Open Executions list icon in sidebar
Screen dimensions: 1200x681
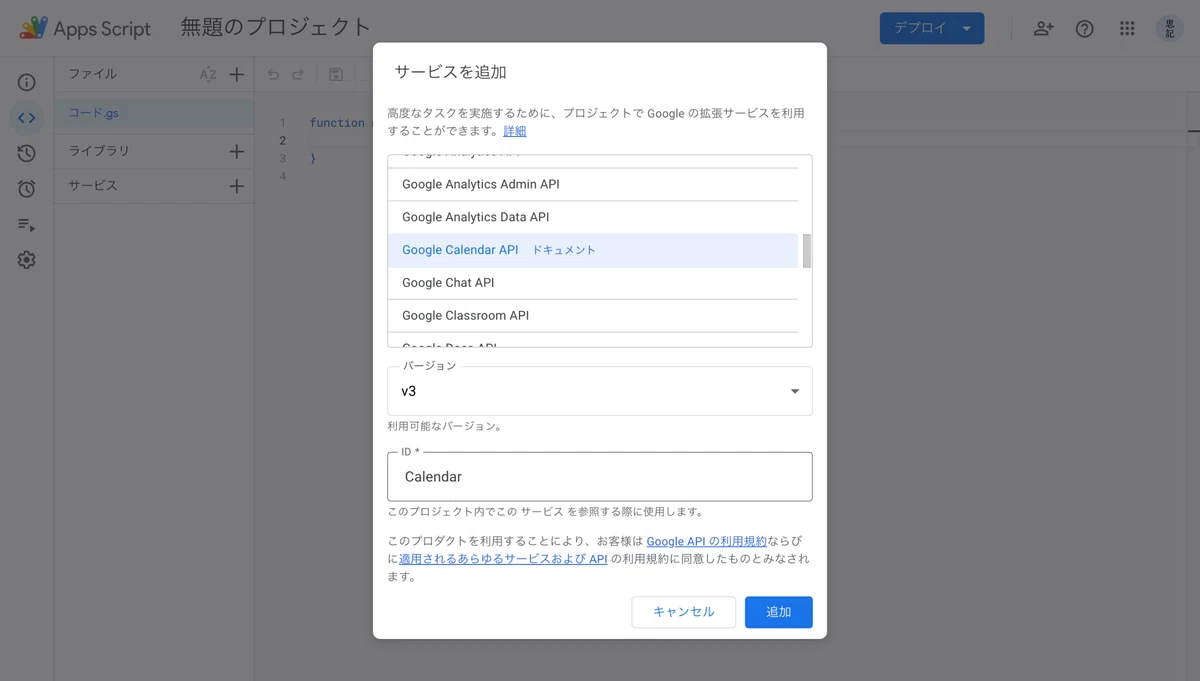tap(27, 225)
